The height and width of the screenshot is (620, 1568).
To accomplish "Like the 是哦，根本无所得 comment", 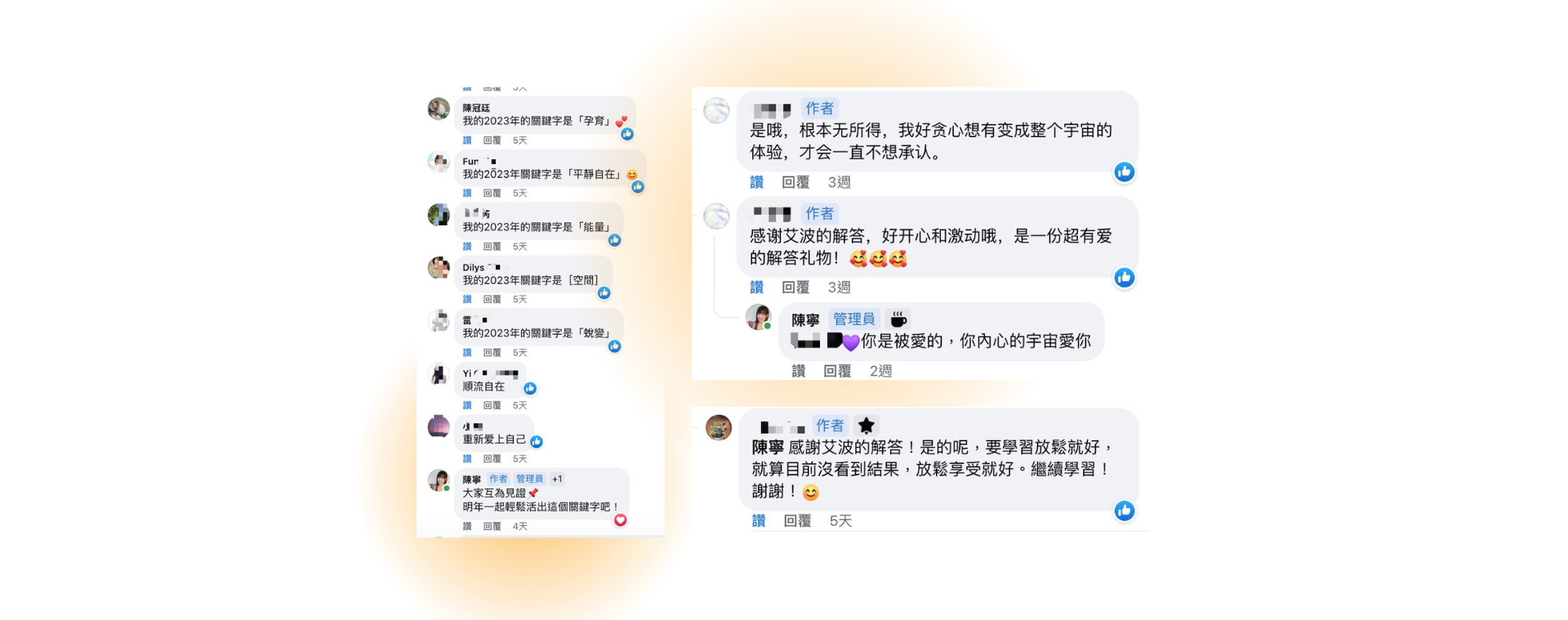I will coord(757,182).
